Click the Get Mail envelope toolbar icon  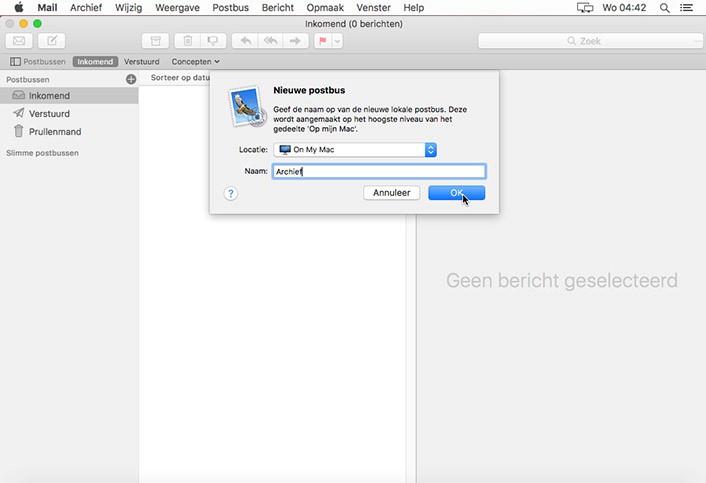20,41
